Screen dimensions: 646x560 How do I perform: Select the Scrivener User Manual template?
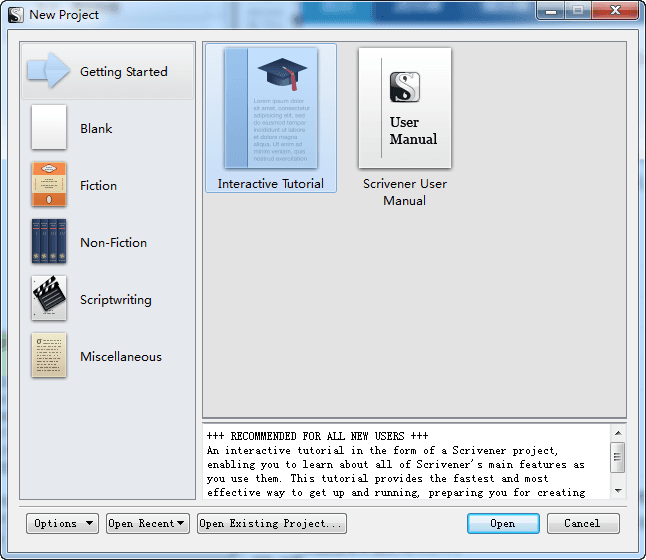(405, 109)
